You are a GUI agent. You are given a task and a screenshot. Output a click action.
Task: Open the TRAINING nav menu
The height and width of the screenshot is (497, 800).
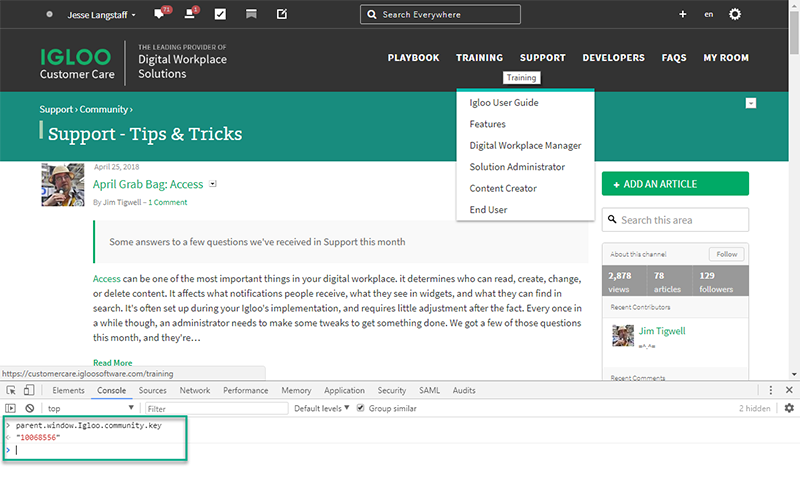pyautogui.click(x=479, y=58)
